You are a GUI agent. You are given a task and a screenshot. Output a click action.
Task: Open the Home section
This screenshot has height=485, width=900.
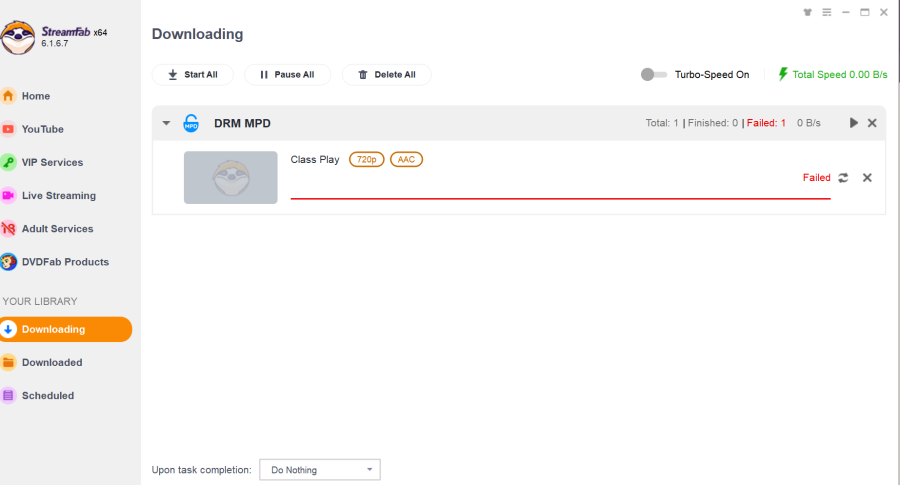pos(36,96)
